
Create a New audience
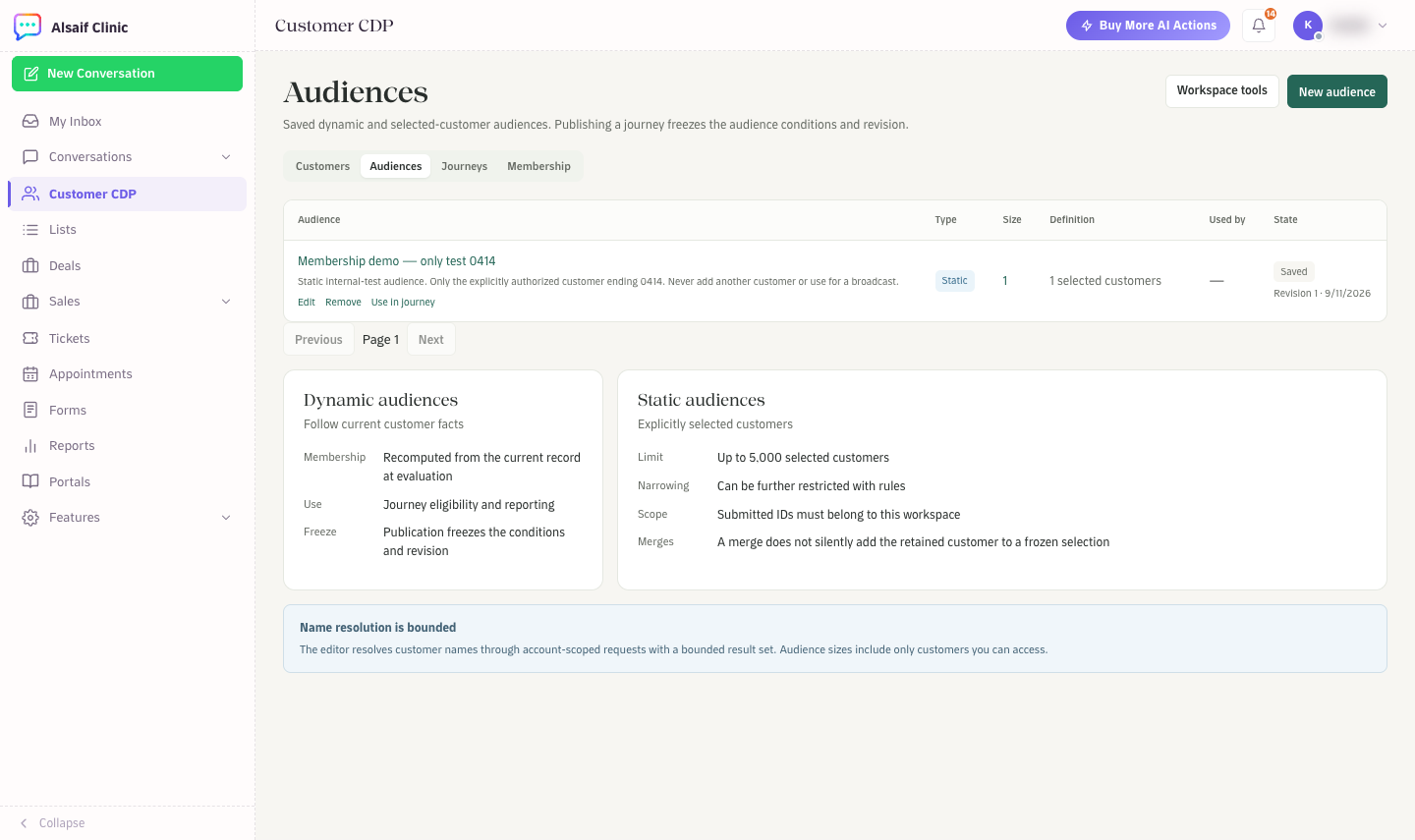pyautogui.click(x=1337, y=91)
